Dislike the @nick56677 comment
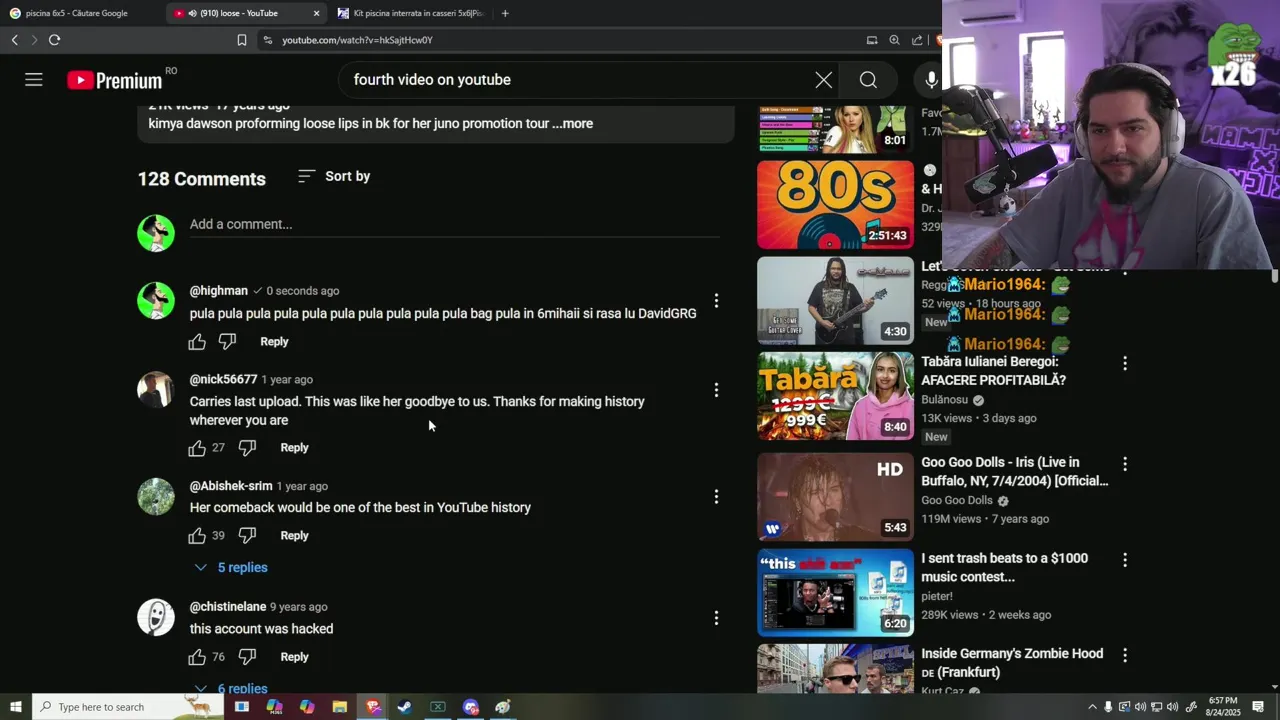The width and height of the screenshot is (1280, 720). pos(247,448)
